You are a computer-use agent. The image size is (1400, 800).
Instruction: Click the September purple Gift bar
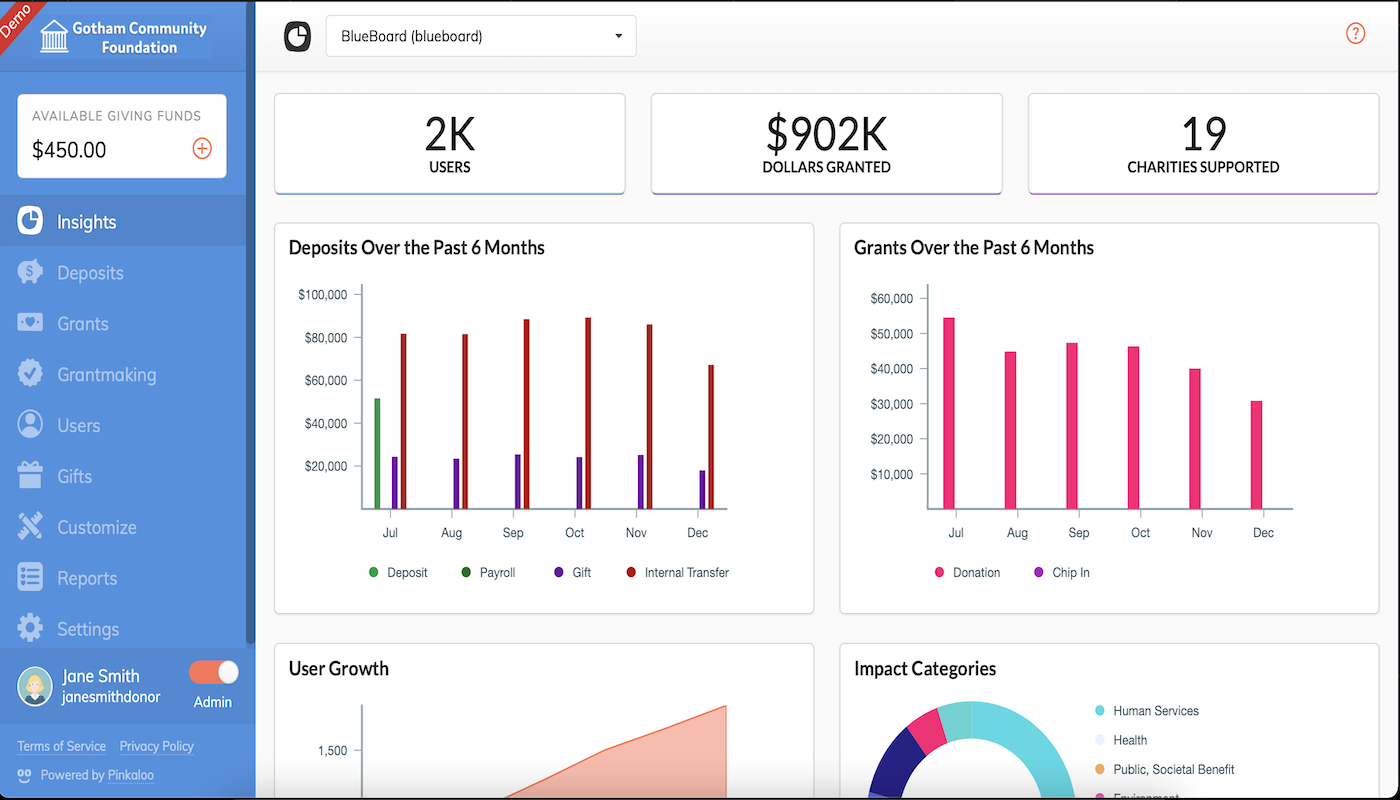pyautogui.click(x=518, y=482)
